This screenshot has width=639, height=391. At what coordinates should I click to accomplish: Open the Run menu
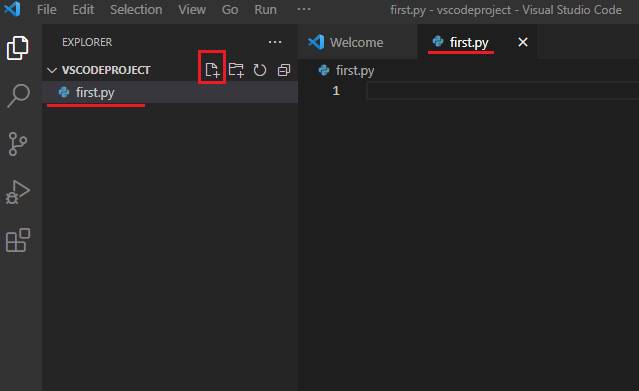click(x=265, y=9)
